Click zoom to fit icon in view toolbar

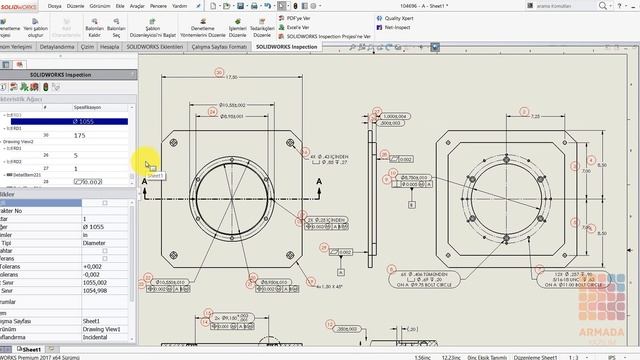coord(352,47)
